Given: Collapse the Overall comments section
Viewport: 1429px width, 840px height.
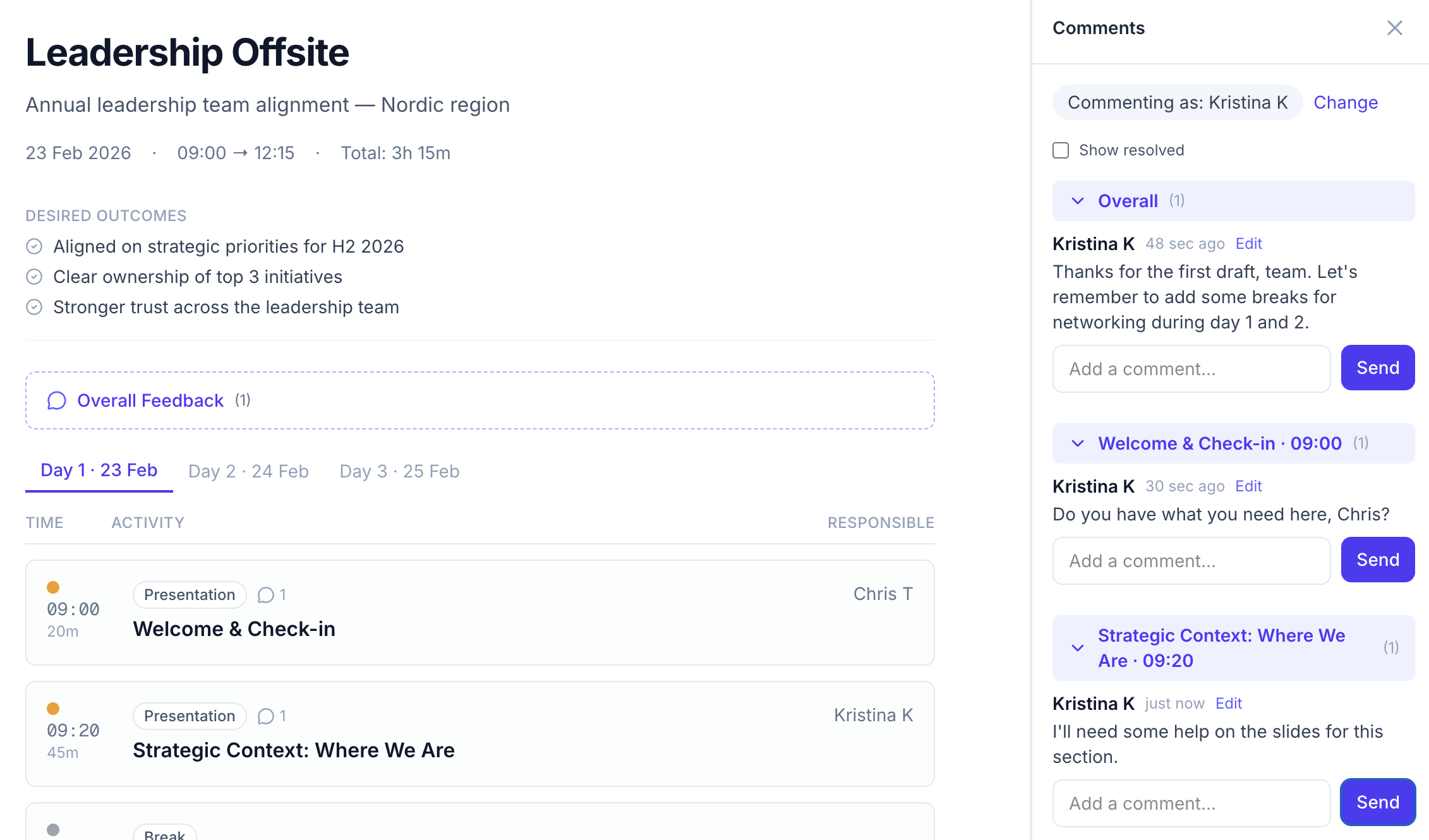Looking at the screenshot, I should coord(1078,201).
